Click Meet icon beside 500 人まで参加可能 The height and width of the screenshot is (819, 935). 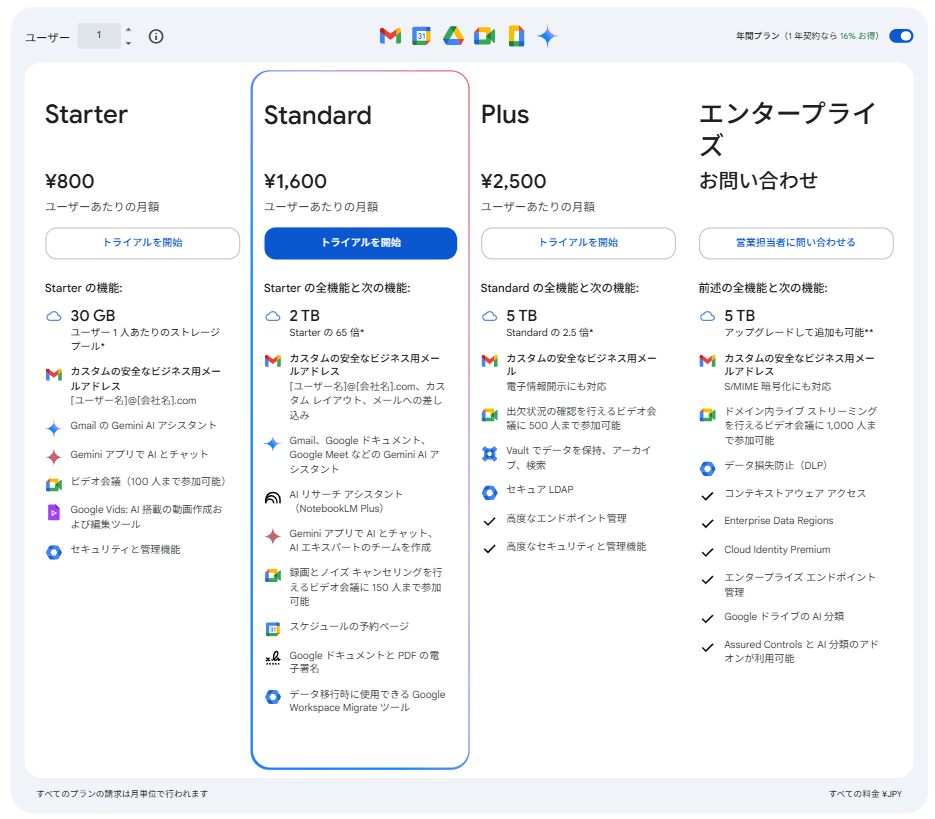490,415
